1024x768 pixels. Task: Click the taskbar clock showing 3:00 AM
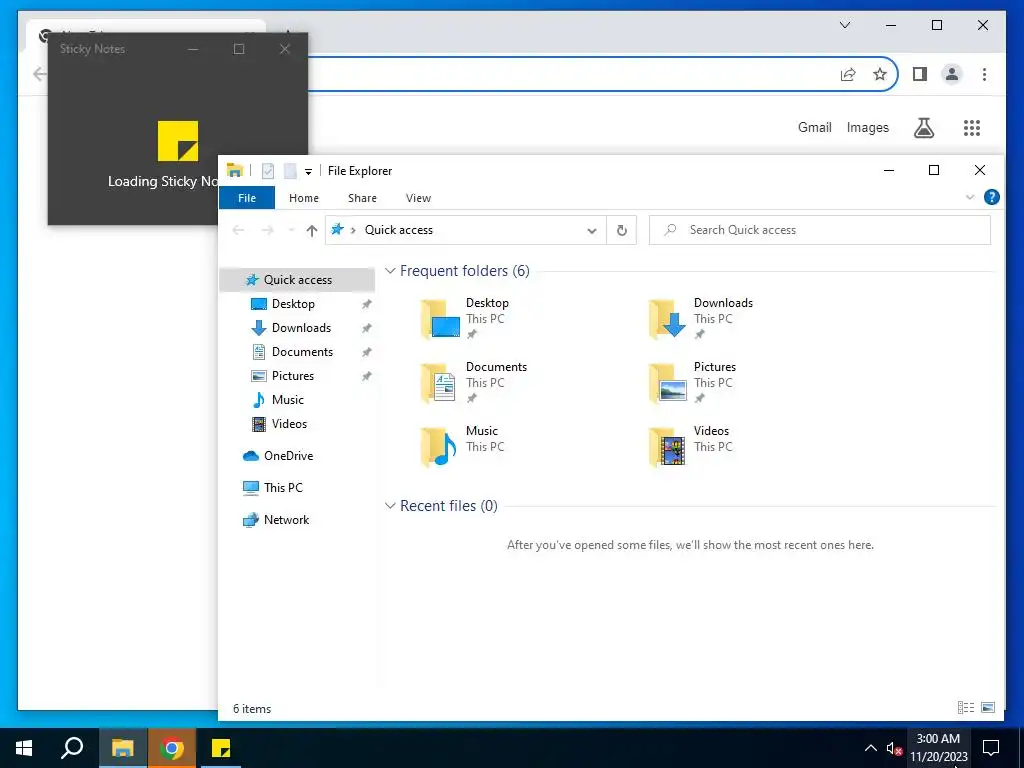tap(938, 748)
